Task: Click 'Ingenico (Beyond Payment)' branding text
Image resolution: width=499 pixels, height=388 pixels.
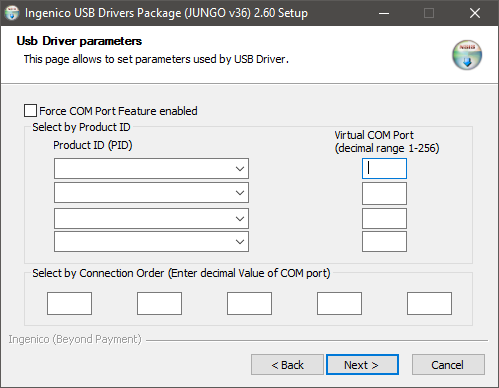Action: 75,339
